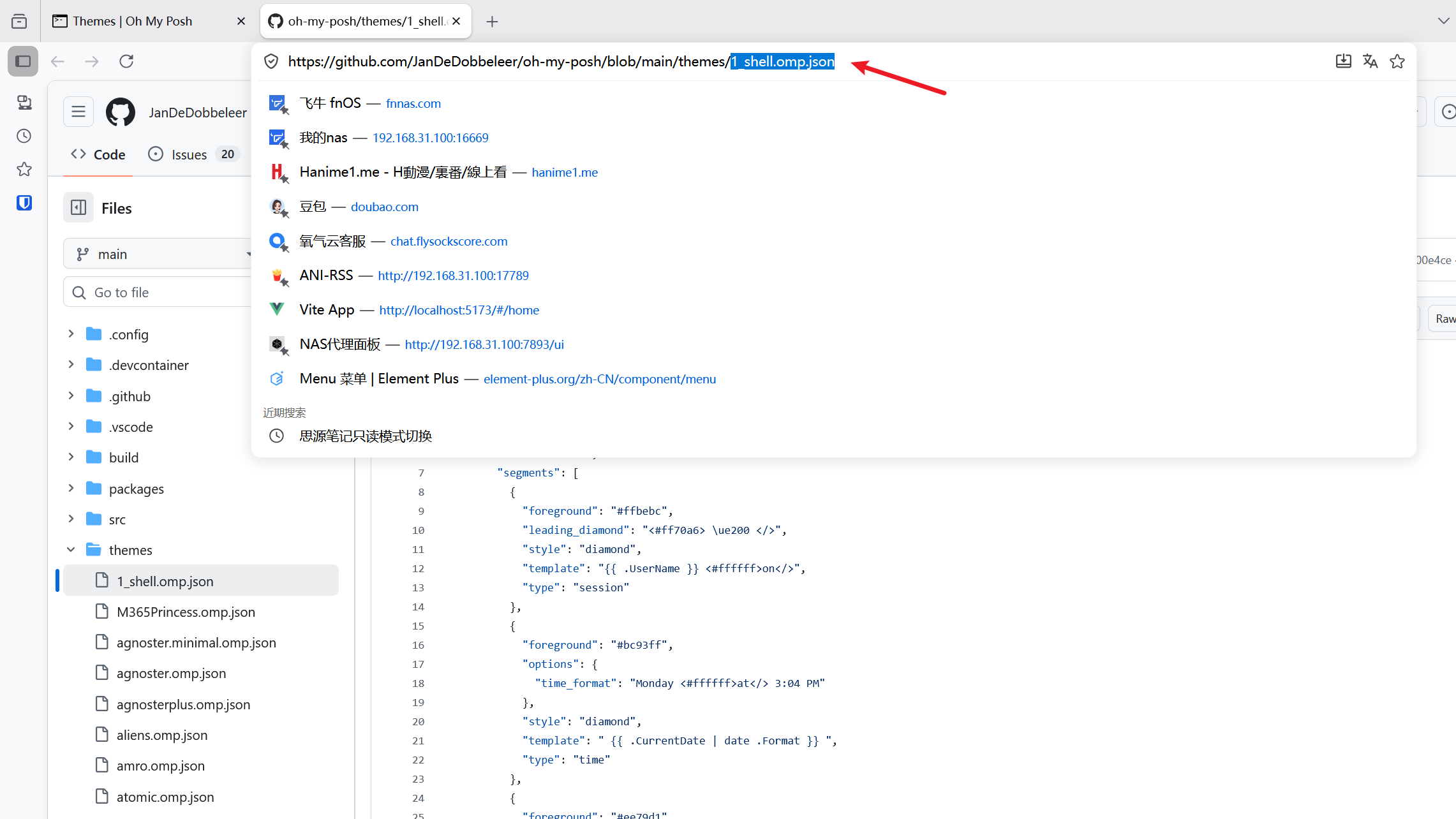Open the tab manager icon in title bar

[x=19, y=21]
